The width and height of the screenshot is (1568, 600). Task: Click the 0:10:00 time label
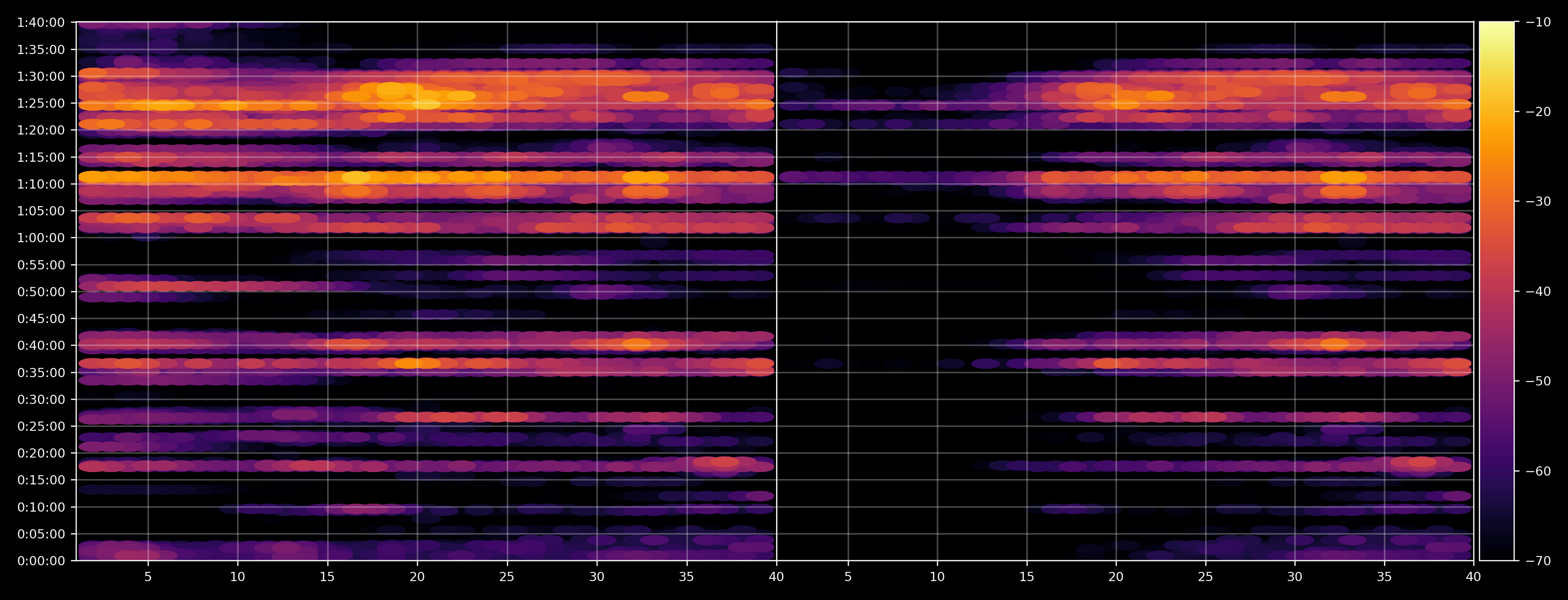click(x=41, y=507)
